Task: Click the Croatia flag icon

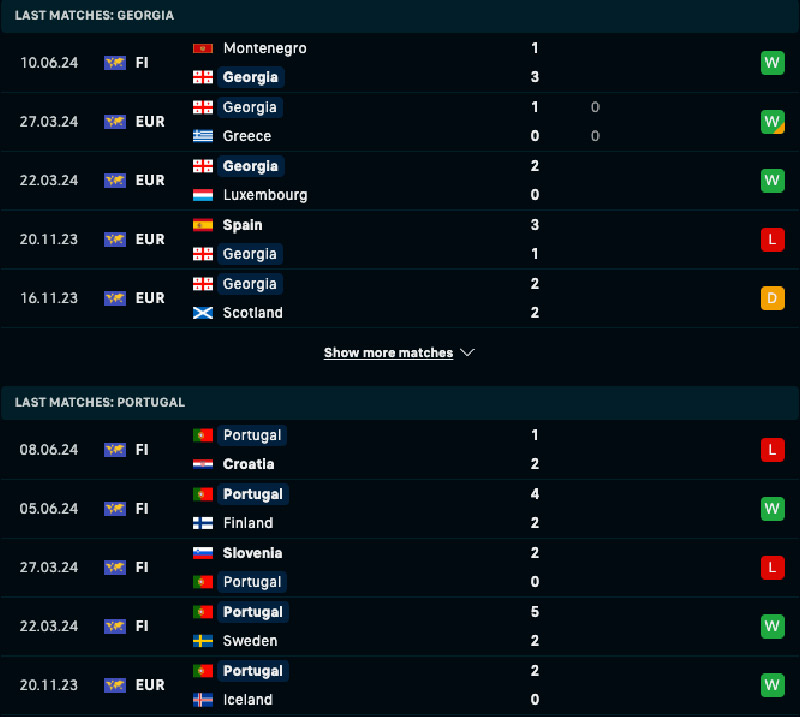Action: (x=202, y=464)
